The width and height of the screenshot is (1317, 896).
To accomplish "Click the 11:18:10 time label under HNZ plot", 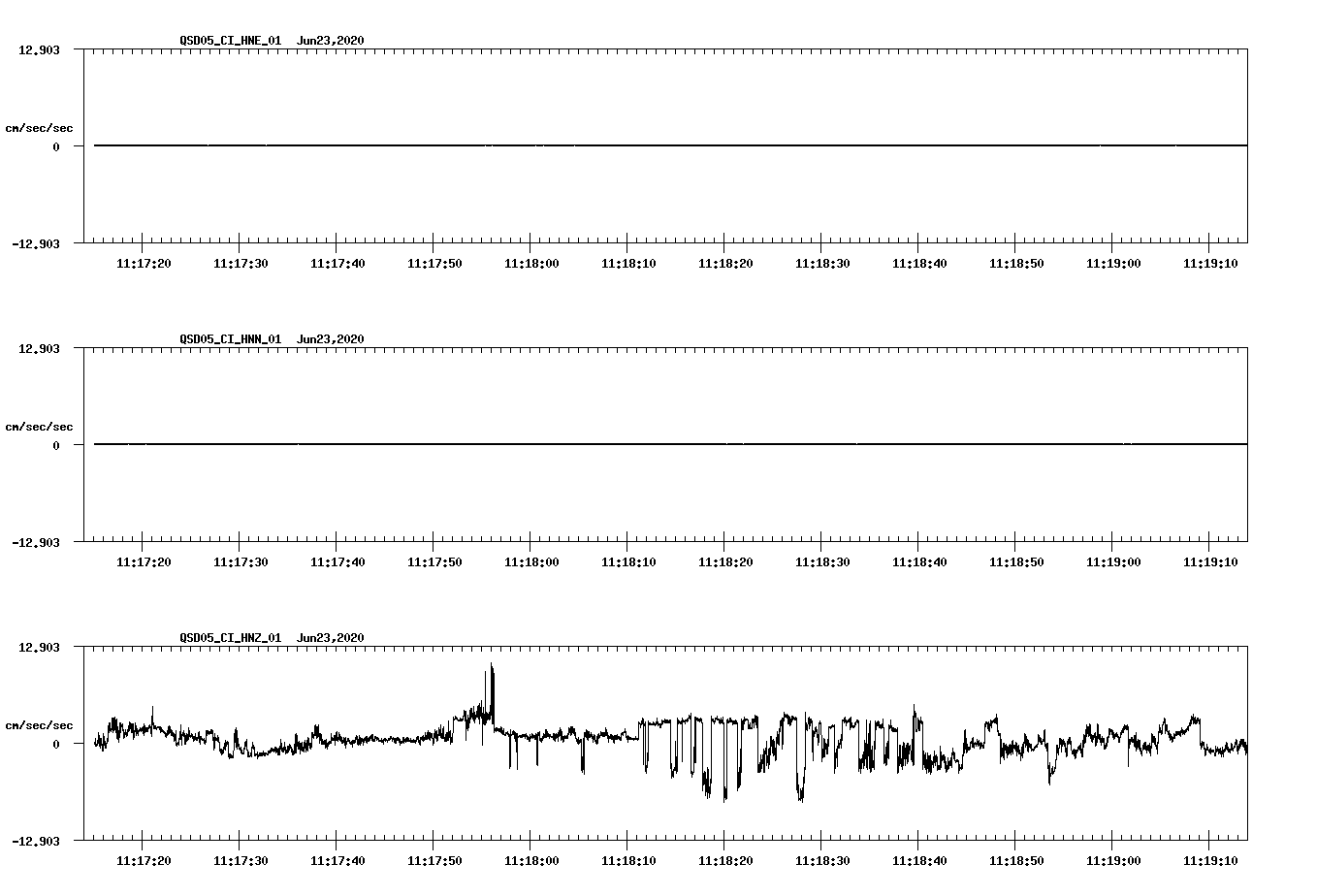I will click(x=628, y=861).
